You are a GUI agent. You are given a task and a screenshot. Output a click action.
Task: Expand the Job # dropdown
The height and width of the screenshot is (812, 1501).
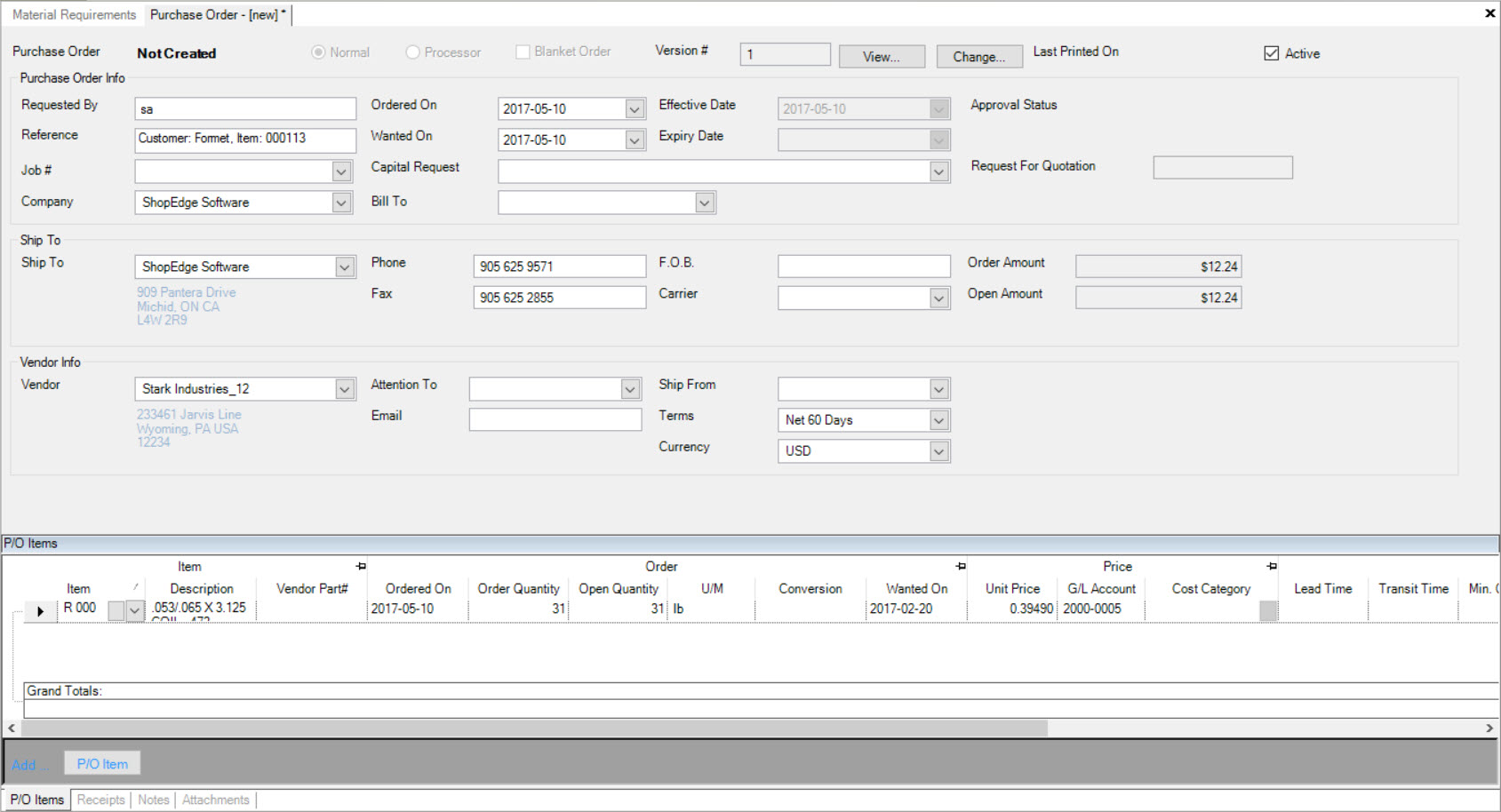341,171
